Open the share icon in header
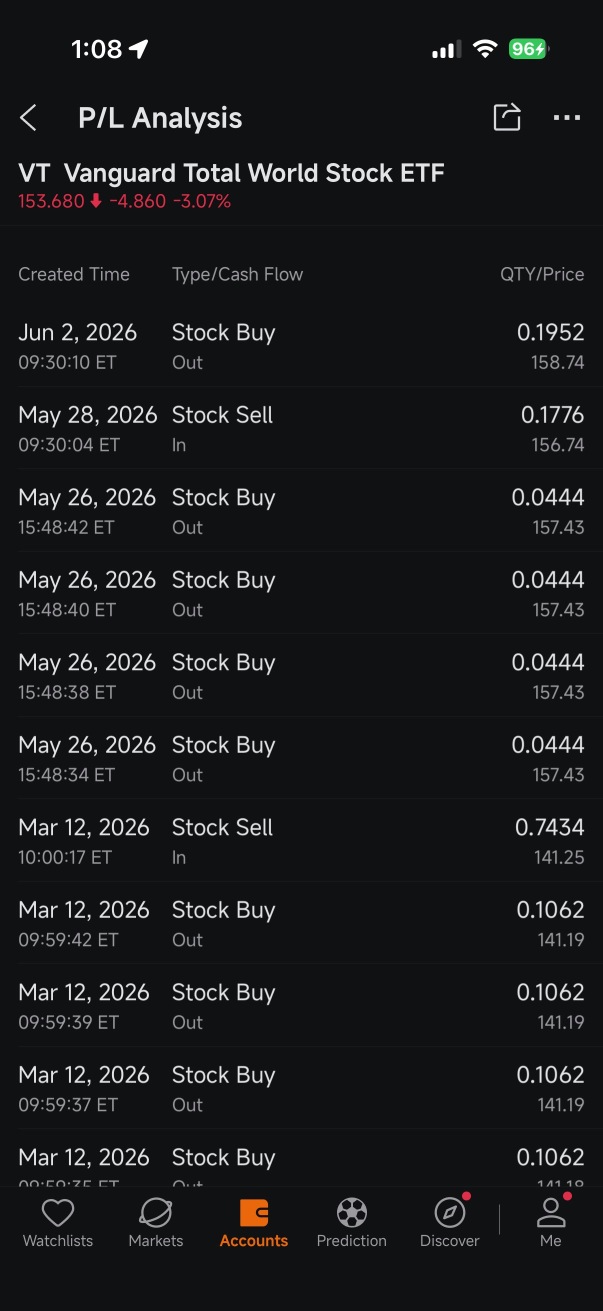 (507, 117)
